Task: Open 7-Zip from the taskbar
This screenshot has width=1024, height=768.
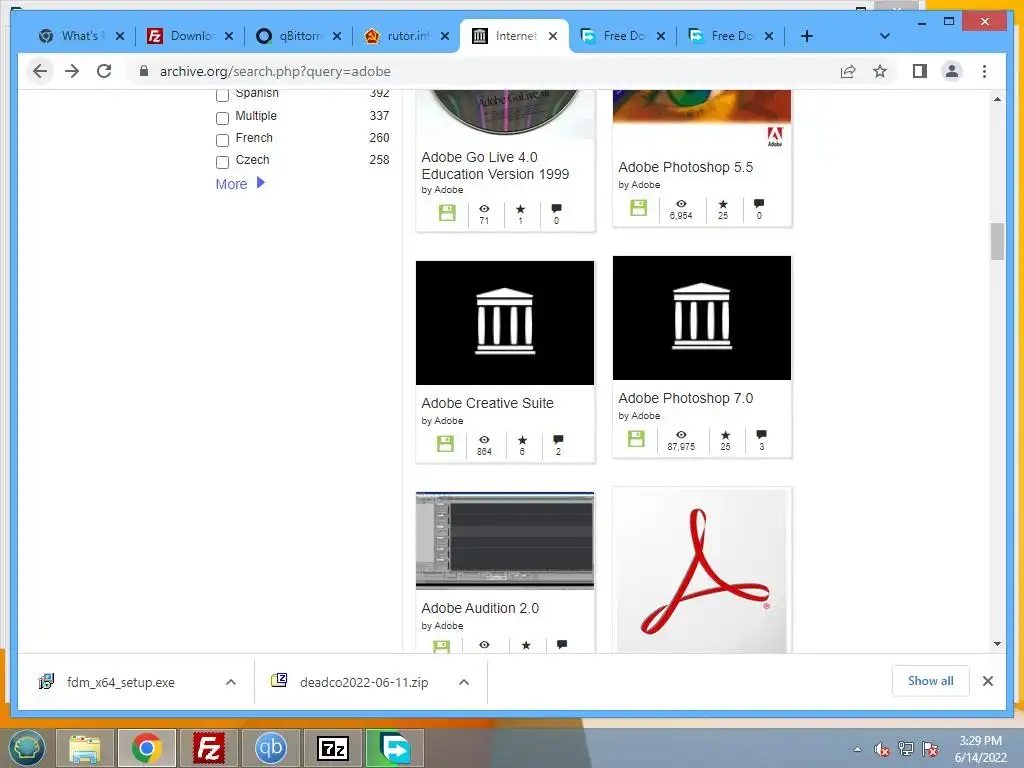Action: tap(332, 748)
